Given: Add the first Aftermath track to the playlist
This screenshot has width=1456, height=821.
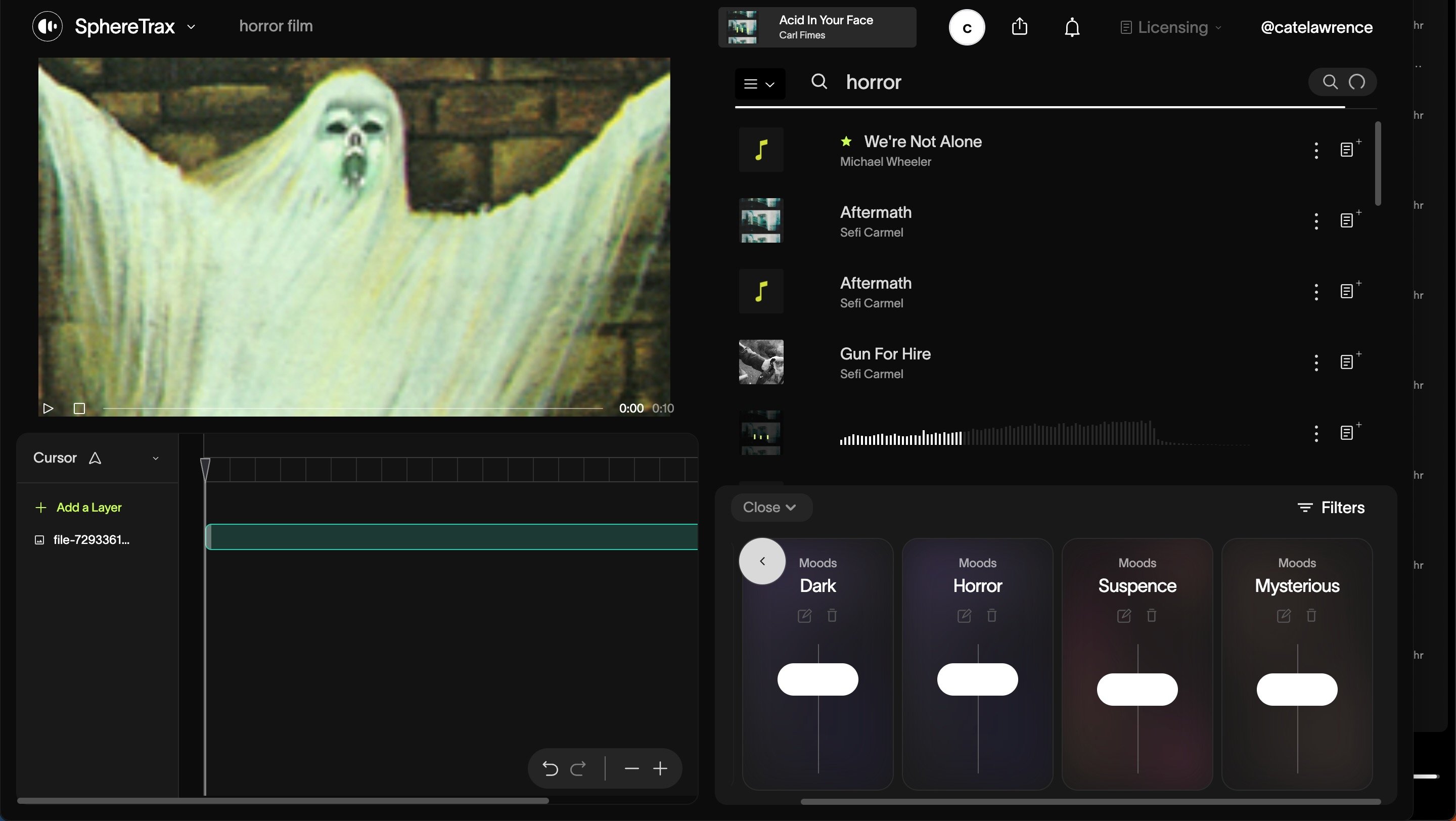Looking at the screenshot, I should (1350, 219).
